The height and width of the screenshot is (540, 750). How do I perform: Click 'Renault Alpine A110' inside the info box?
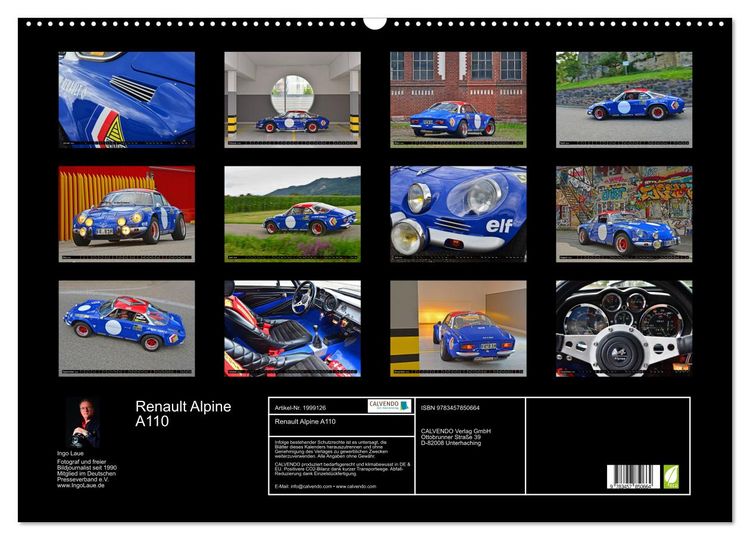click(305, 421)
